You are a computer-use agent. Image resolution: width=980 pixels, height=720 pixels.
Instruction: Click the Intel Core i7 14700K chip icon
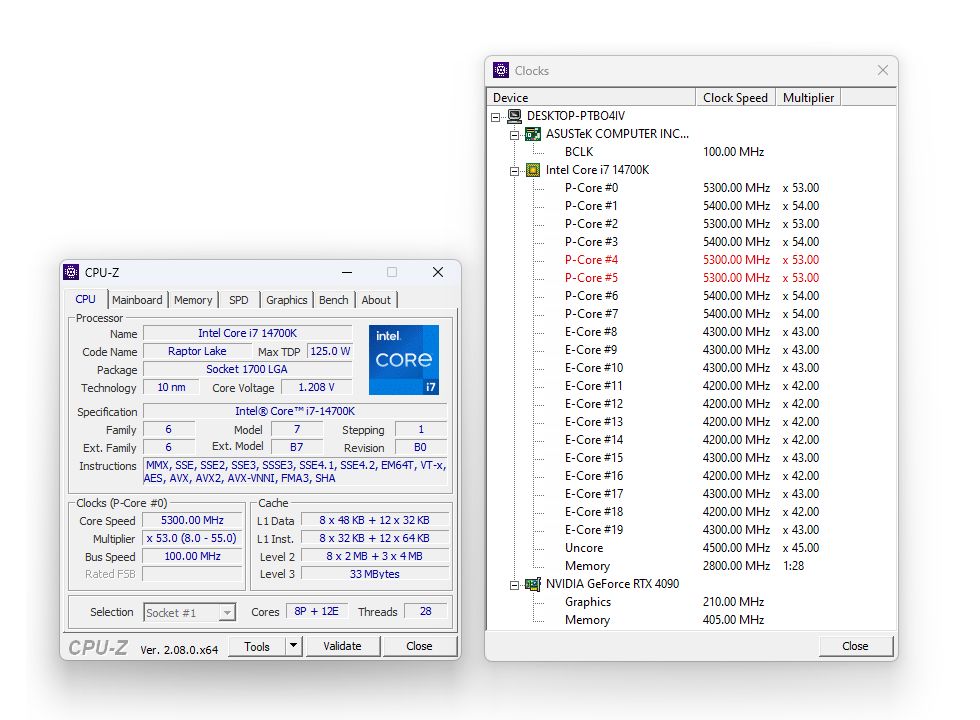tap(532, 170)
